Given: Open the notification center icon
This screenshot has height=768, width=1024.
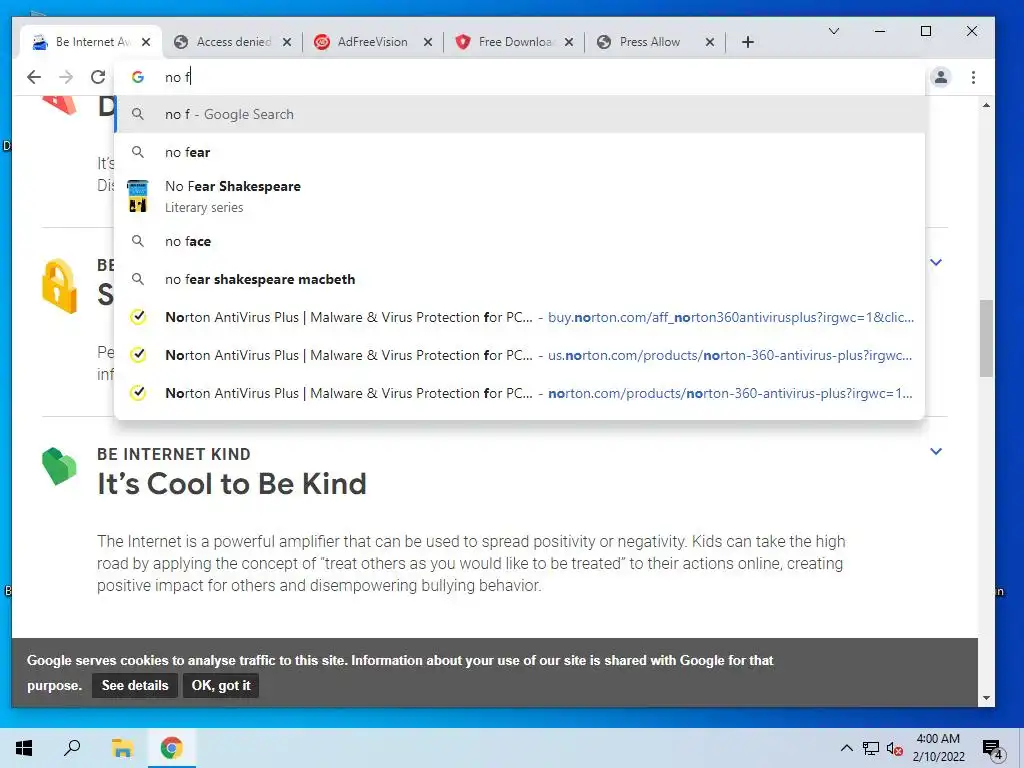Looking at the screenshot, I should [x=993, y=748].
